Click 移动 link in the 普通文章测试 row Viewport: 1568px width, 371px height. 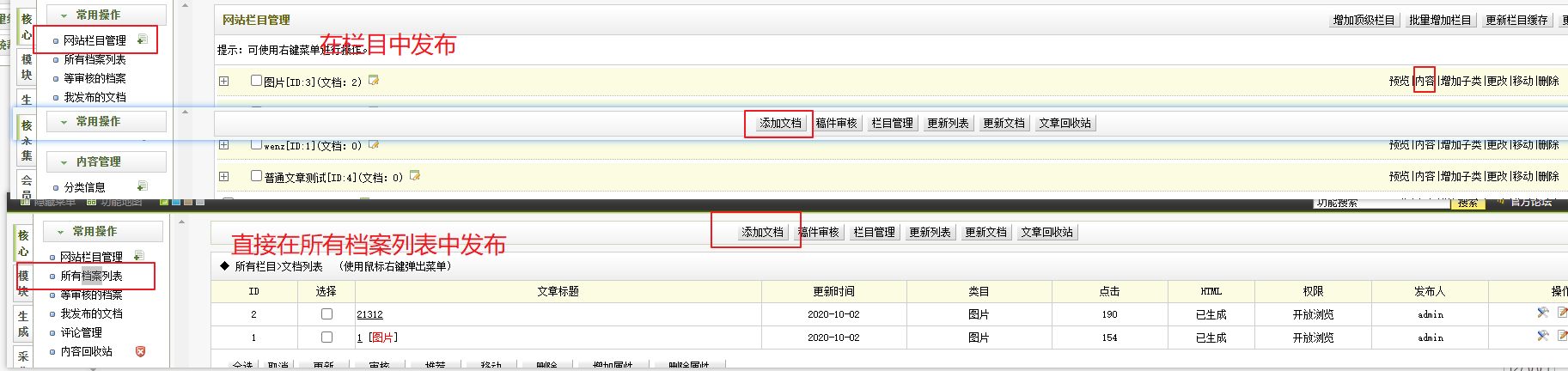pyautogui.click(x=1522, y=176)
